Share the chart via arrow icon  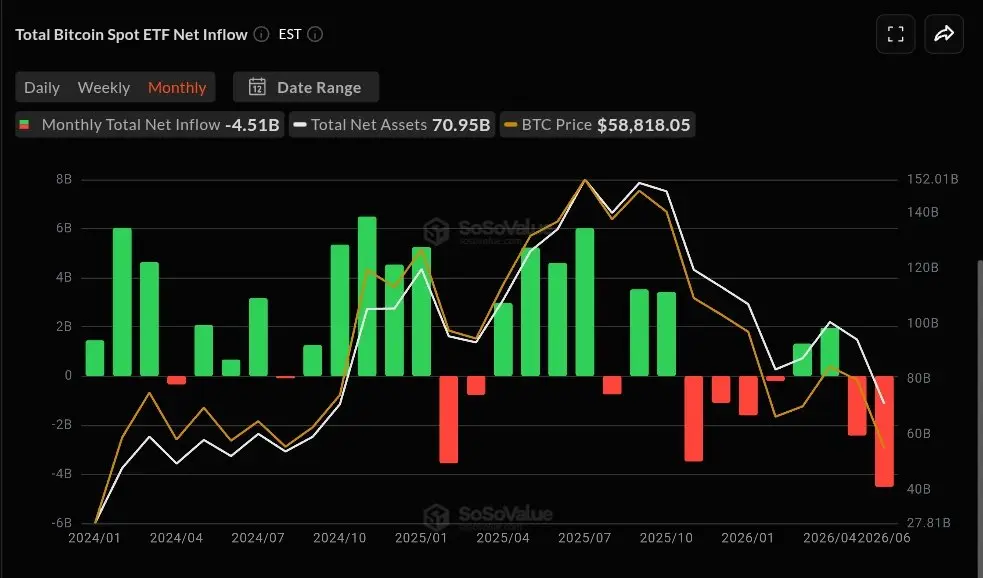[x=944, y=34]
